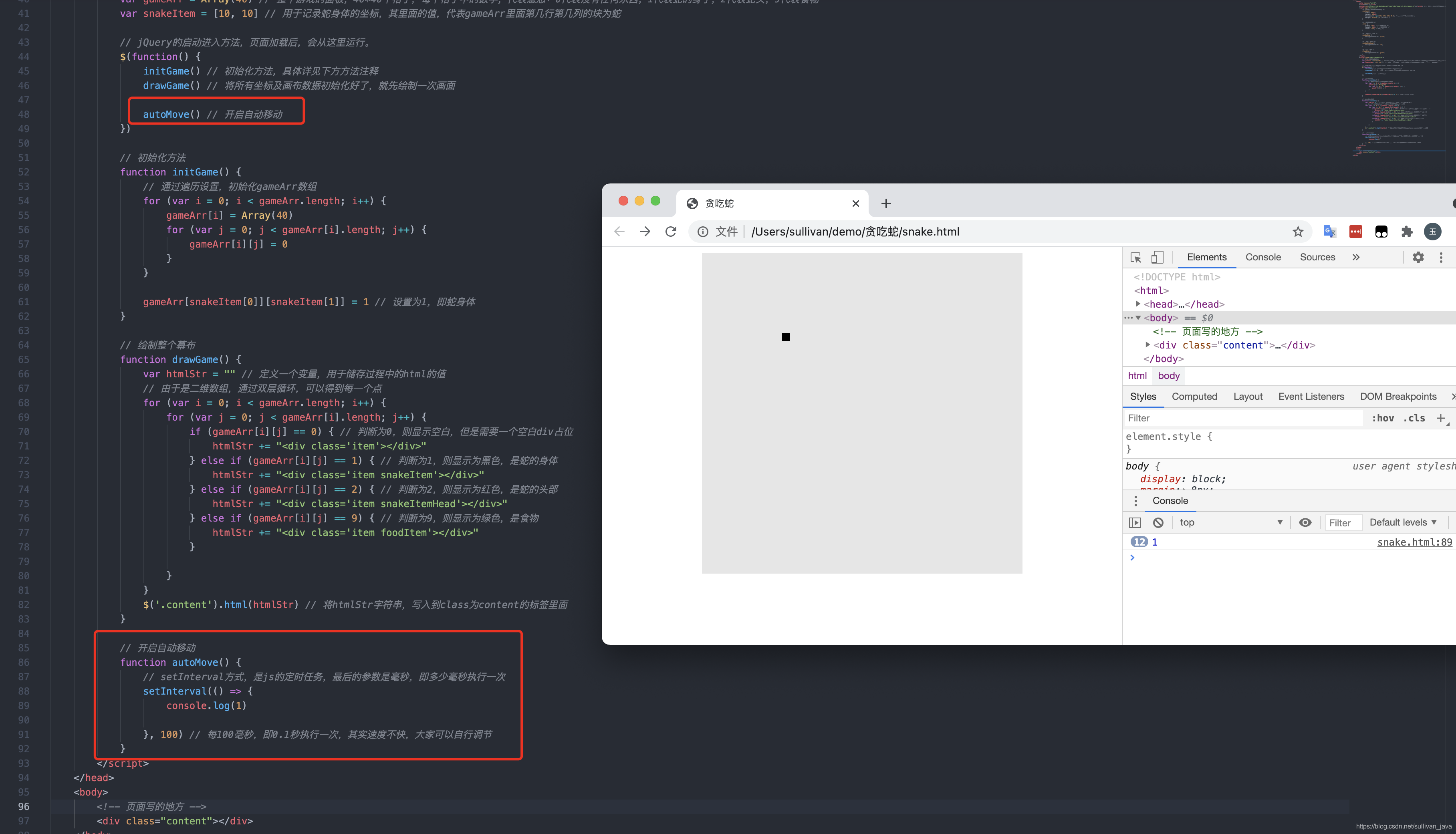This screenshot has height=834, width=1456.
Task: Switch to the Sources panel tab
Action: coord(1317,257)
